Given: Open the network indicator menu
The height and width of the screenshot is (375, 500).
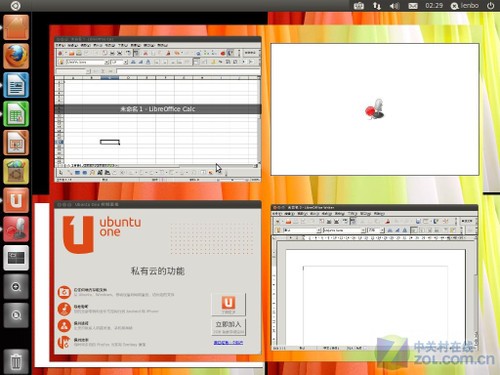Looking at the screenshot, I should click(377, 6).
